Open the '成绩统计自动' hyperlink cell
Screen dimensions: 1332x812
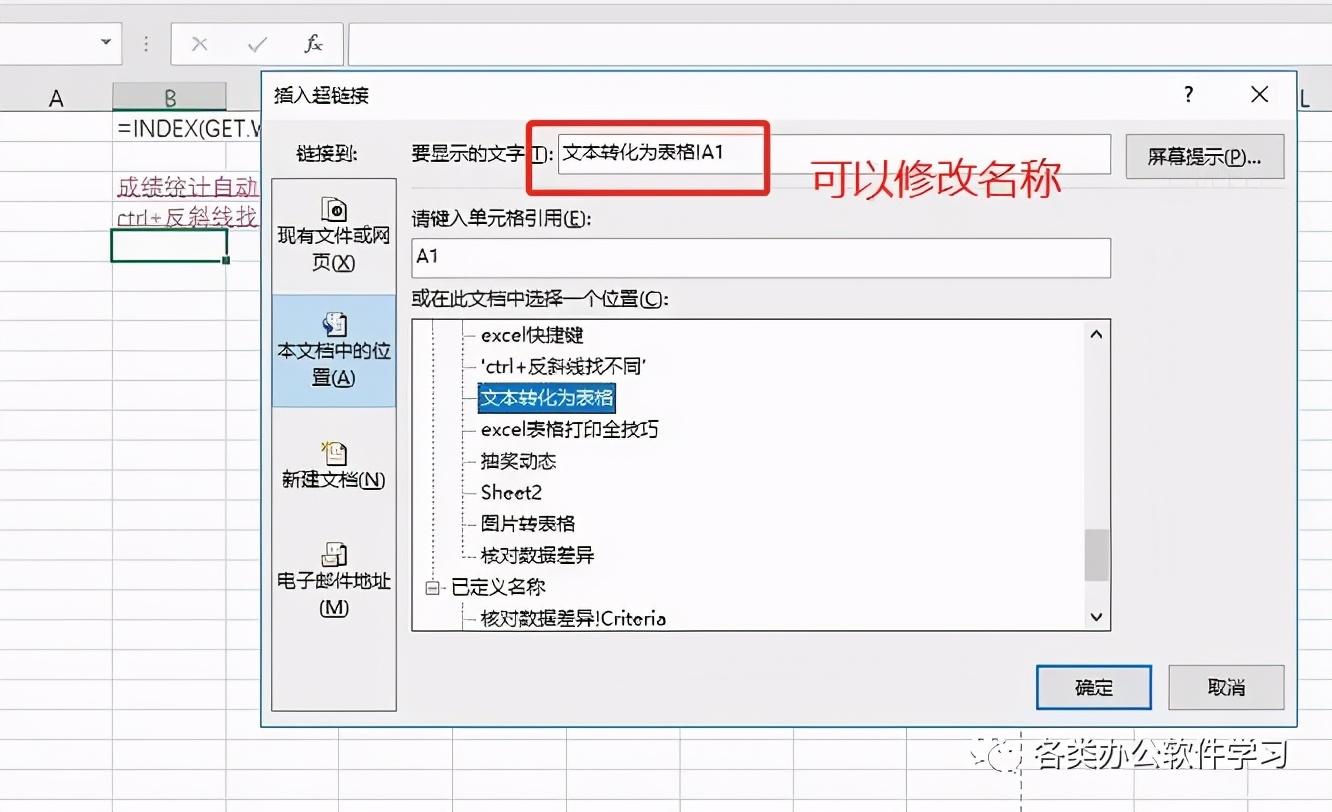[188, 186]
